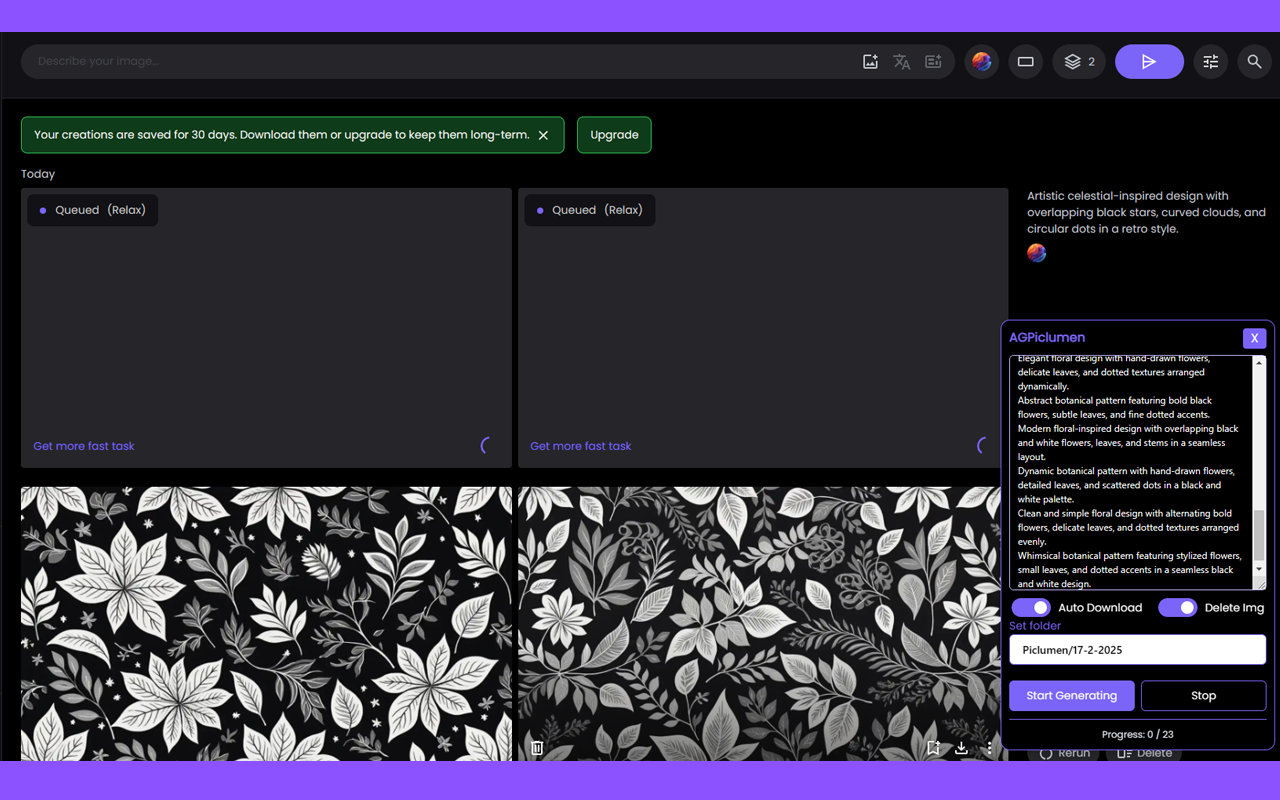This screenshot has height=800, width=1280.
Task: Click the purple send generate button
Action: point(1149,62)
